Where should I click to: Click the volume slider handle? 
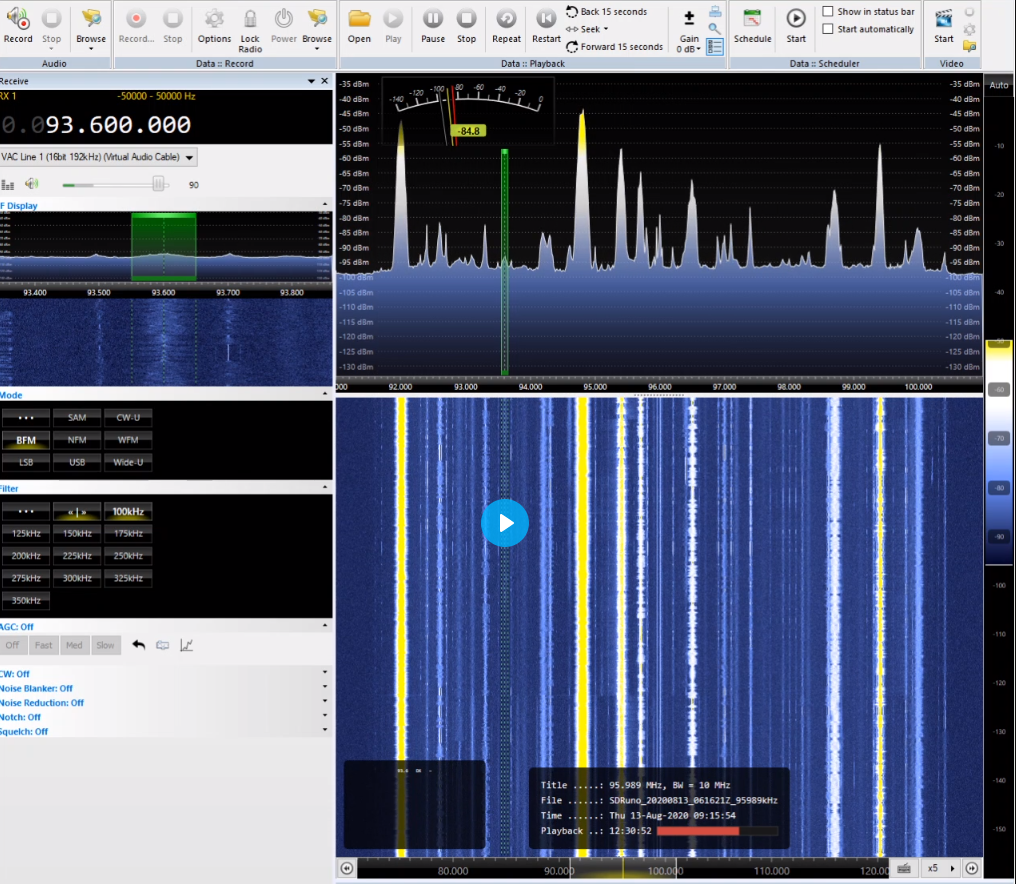[158, 184]
